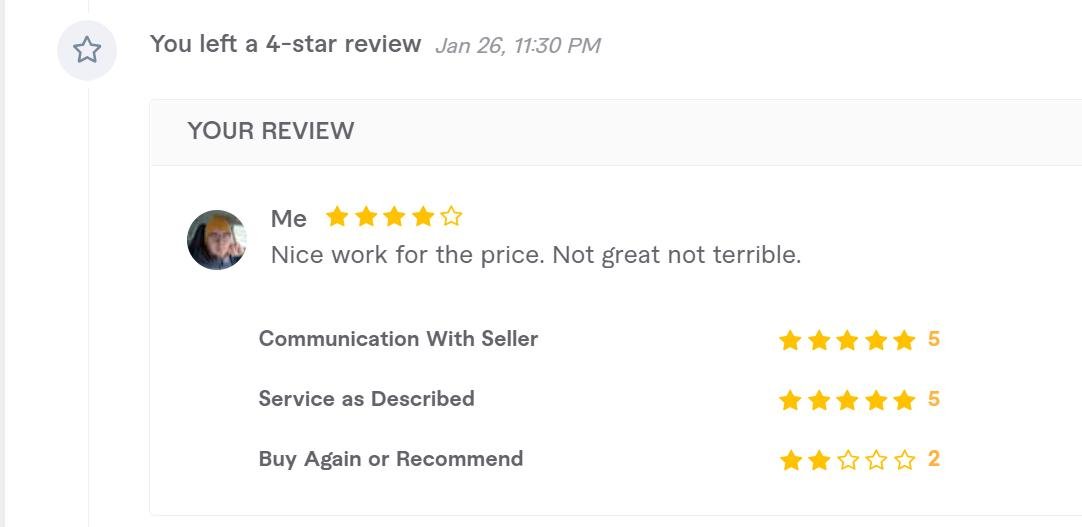This screenshot has width=1082, height=527.
Task: Click the first star of the overall rating
Action: (x=337, y=216)
